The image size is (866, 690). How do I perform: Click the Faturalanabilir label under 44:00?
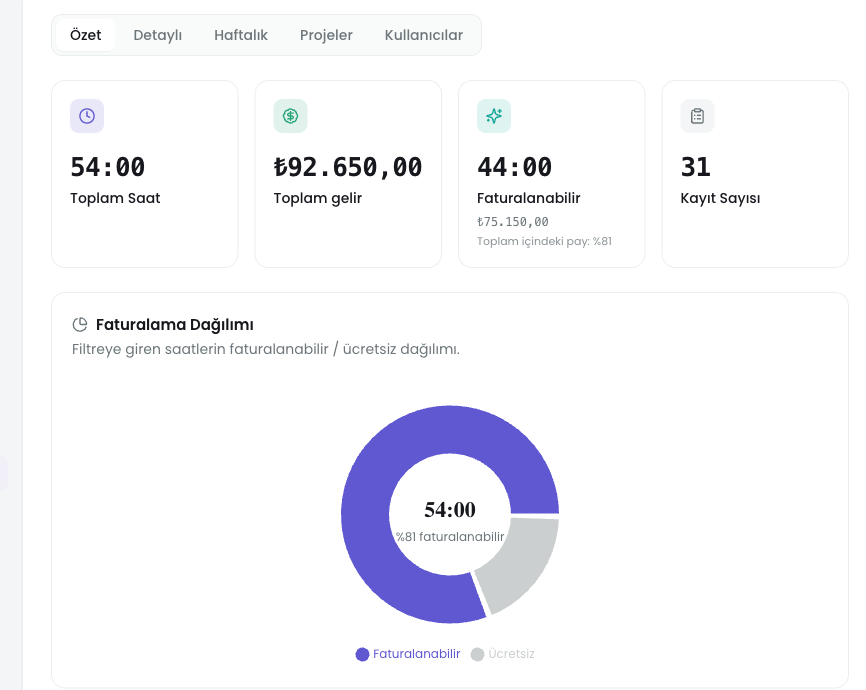529,198
